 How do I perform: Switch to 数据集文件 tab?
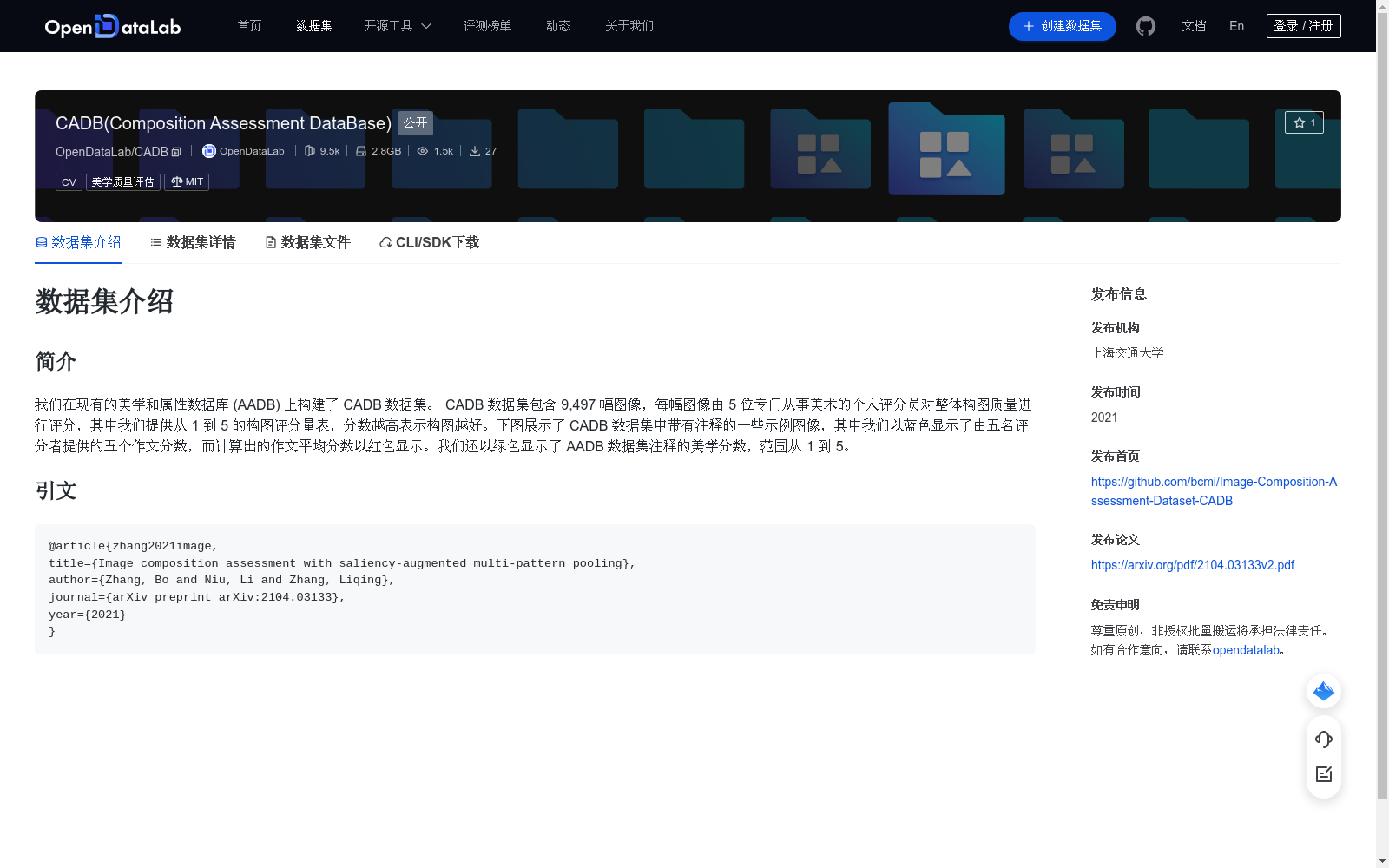point(307,242)
